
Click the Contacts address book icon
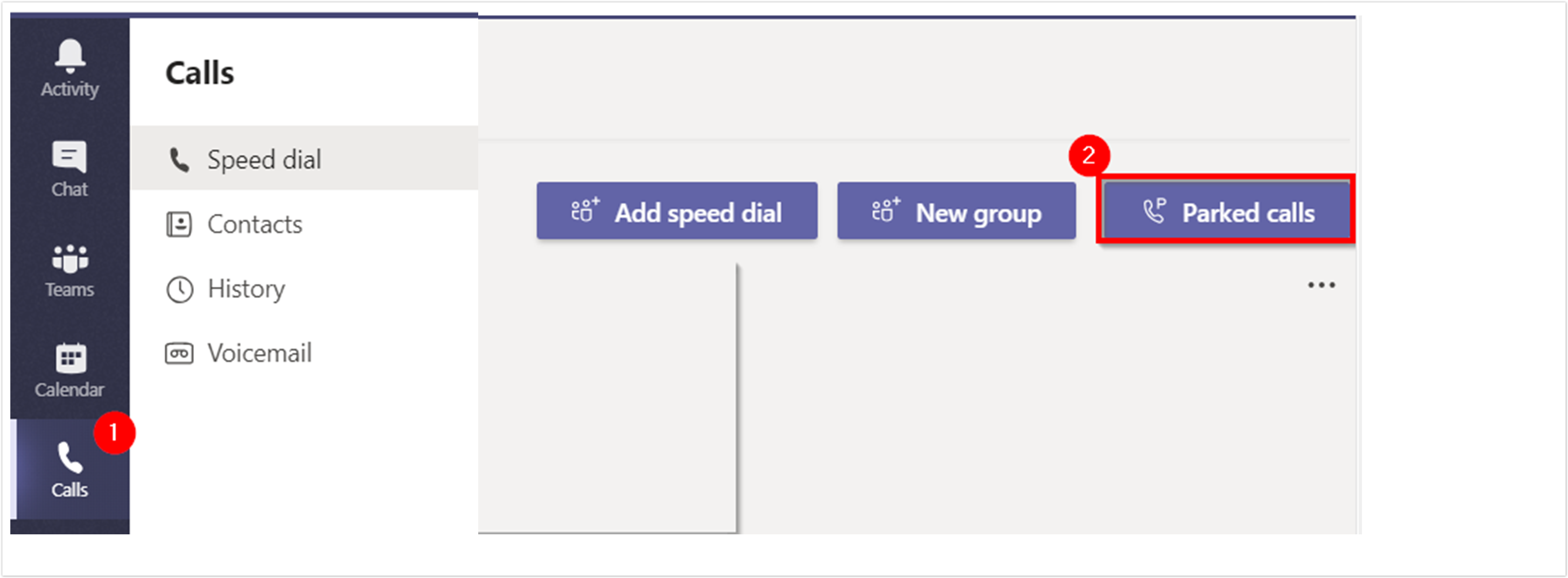pos(179,224)
